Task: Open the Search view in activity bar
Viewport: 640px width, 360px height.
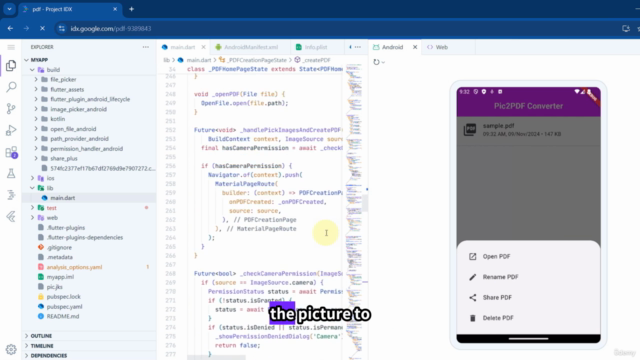Action: pyautogui.click(x=11, y=87)
